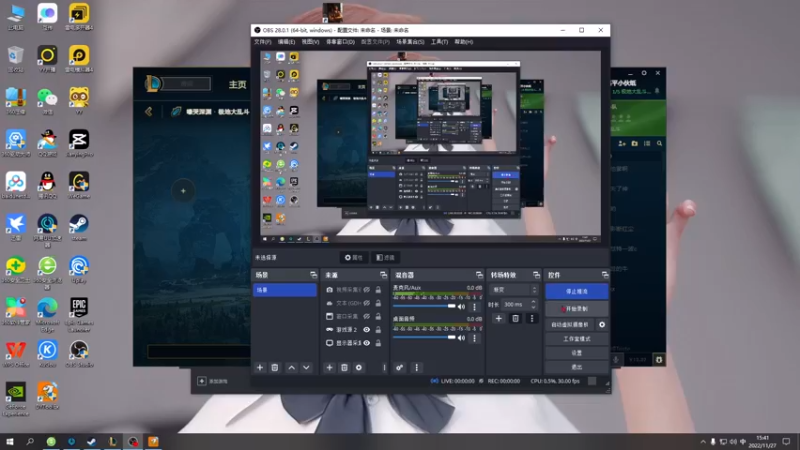Image resolution: width=800 pixels, height=450 pixels.
Task: Open the Tools (T) menu in OBS
Action: click(x=439, y=42)
